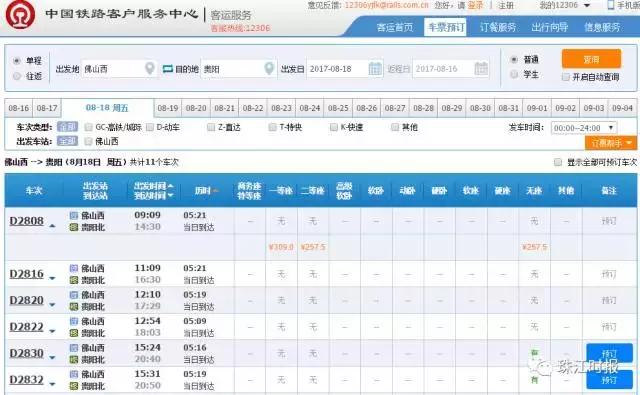This screenshot has width=640, height=395.
Task: Select the 学生 student ticket radio button
Action: (514, 74)
